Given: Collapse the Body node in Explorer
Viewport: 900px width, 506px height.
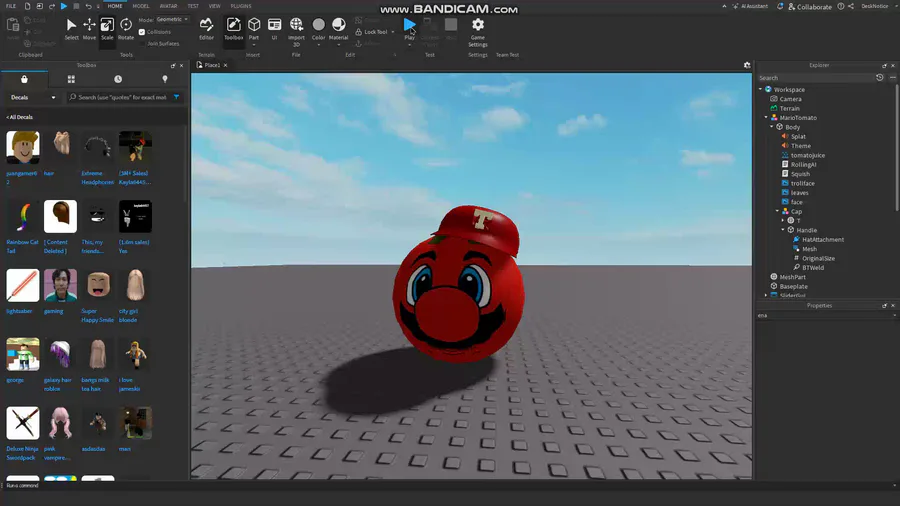Looking at the screenshot, I should point(772,127).
